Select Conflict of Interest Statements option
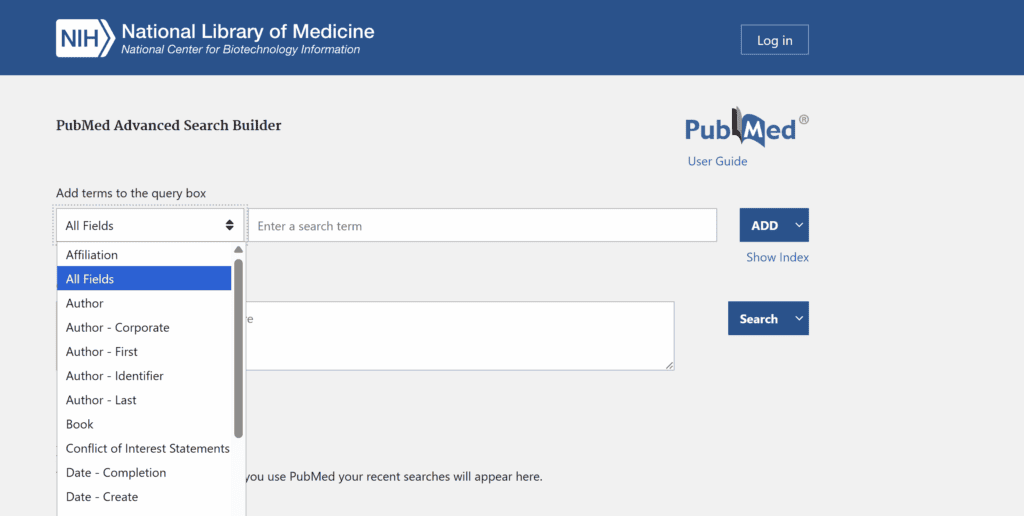This screenshot has height=516, width=1024. tap(144, 448)
